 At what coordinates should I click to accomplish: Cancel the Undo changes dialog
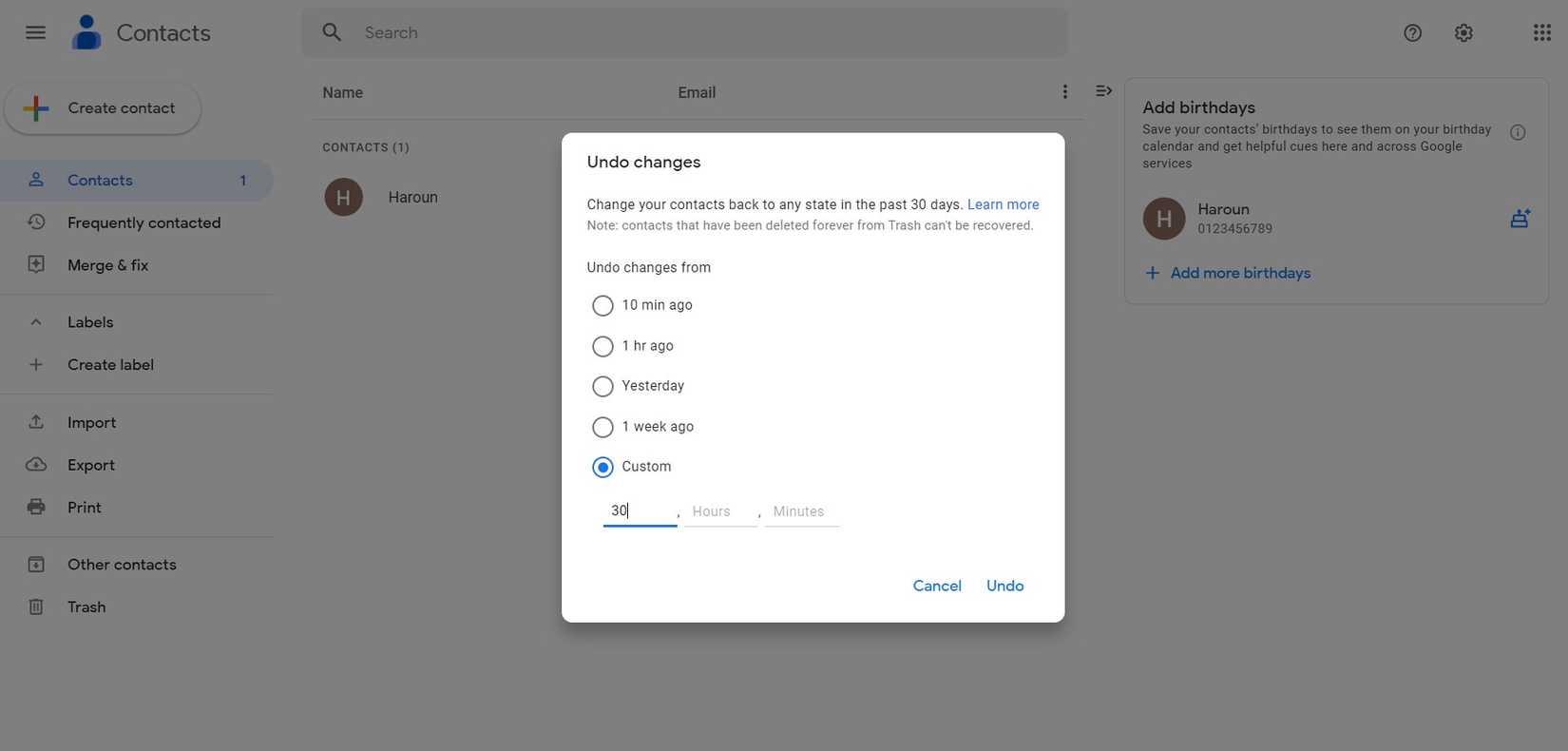936,586
